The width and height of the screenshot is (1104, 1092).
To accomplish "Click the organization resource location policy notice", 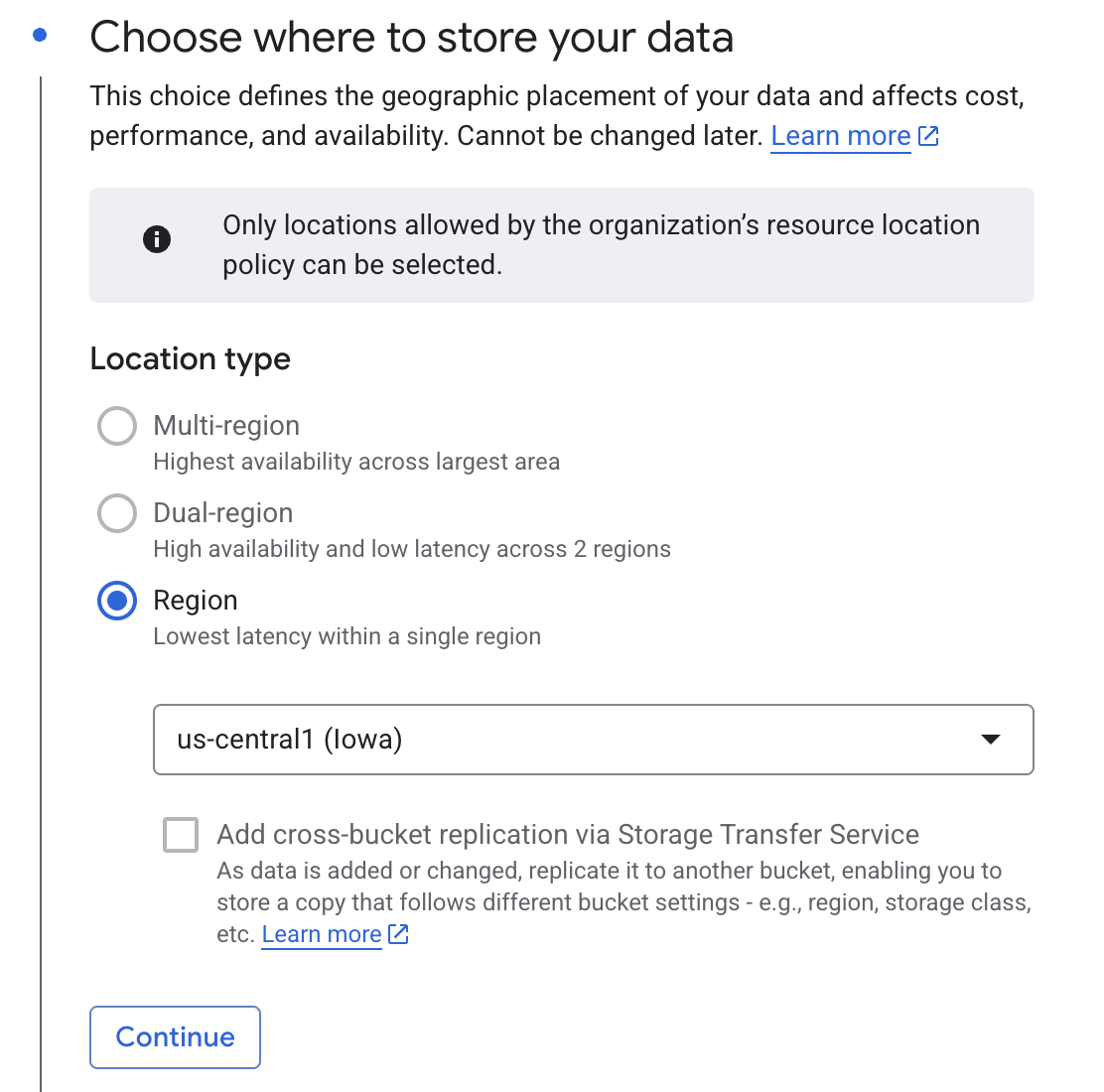I will (x=600, y=245).
